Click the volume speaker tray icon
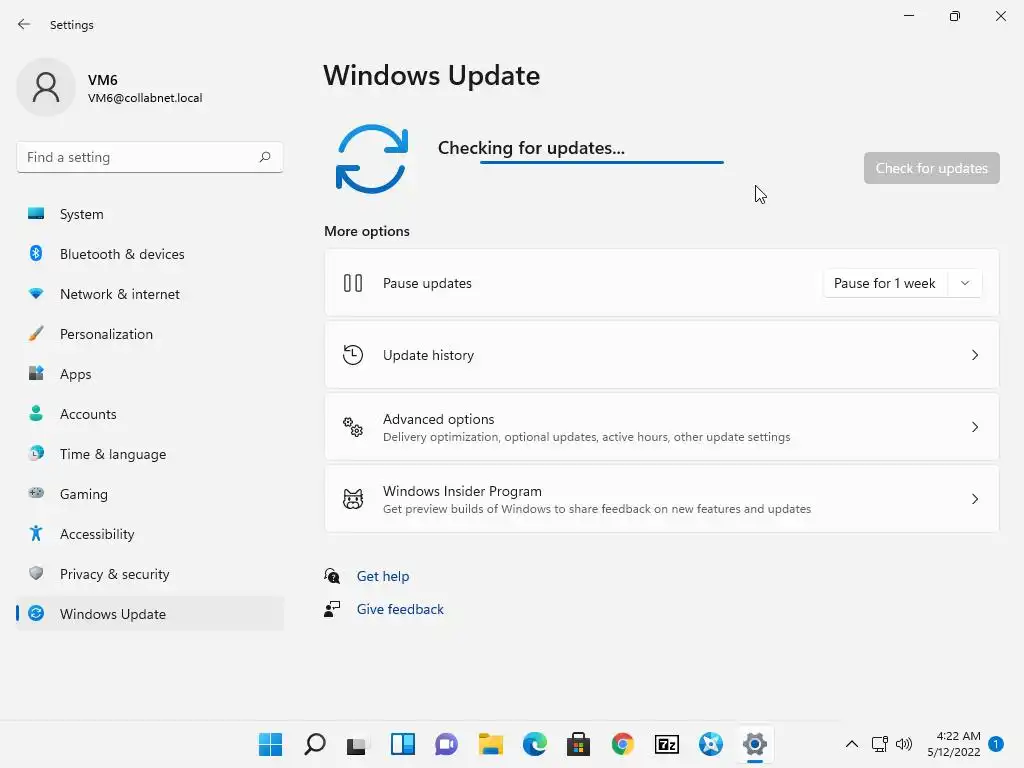Screen dimensions: 1024x768 904,744
